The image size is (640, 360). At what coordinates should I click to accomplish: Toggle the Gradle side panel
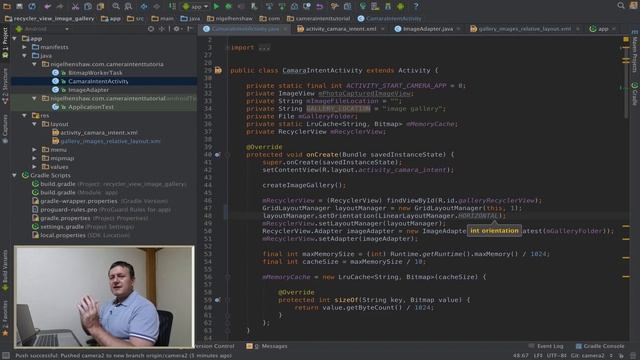(x=635, y=94)
